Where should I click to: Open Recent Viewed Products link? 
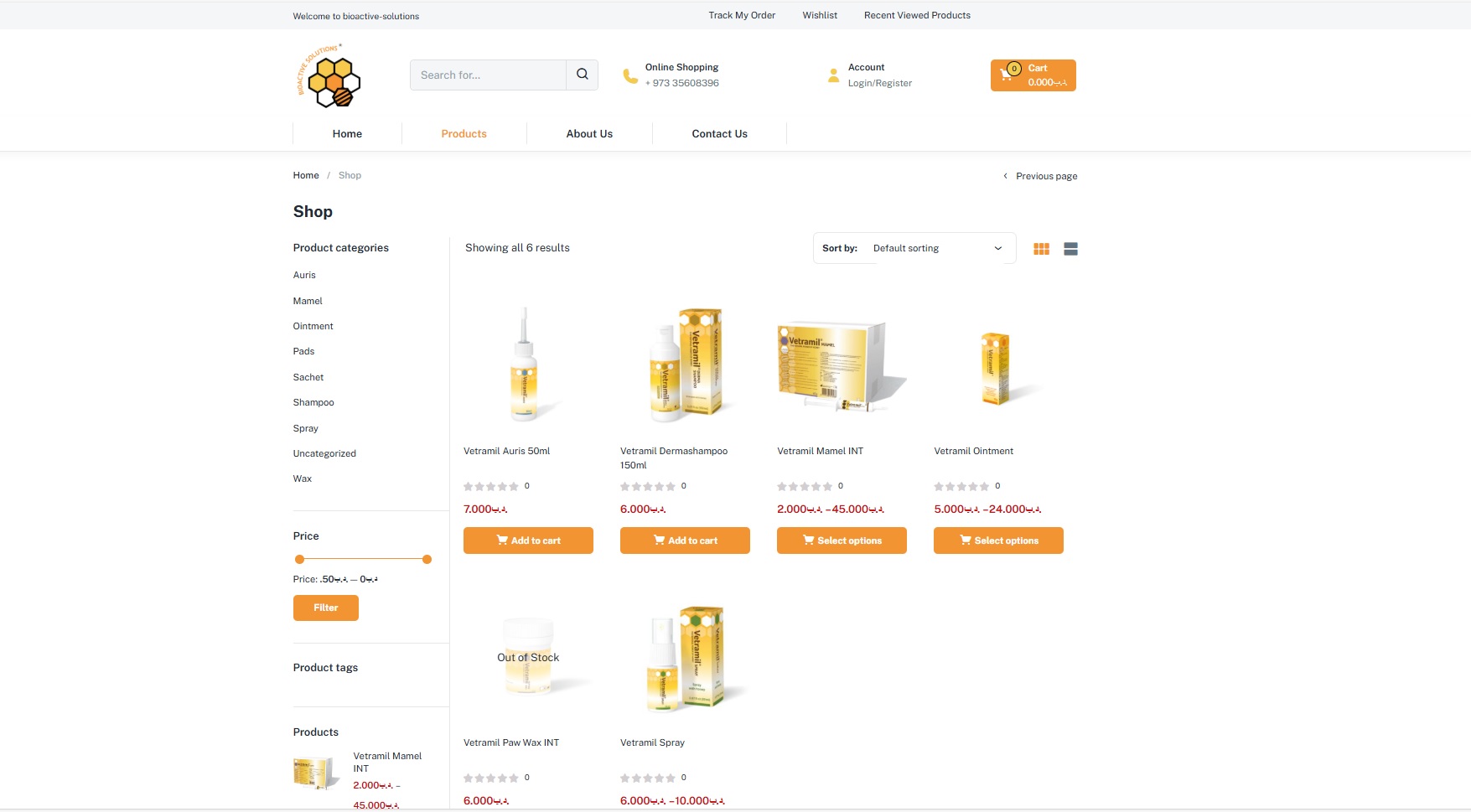(917, 15)
